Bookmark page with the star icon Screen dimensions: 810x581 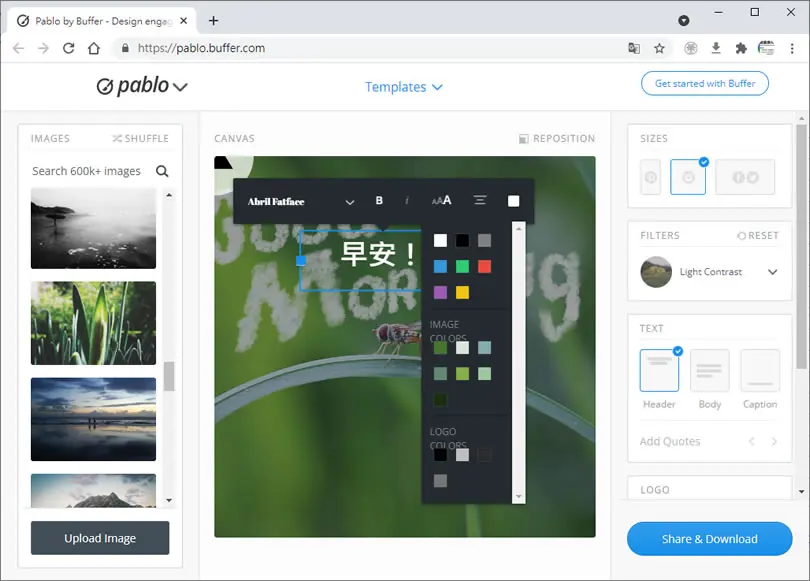click(x=659, y=48)
